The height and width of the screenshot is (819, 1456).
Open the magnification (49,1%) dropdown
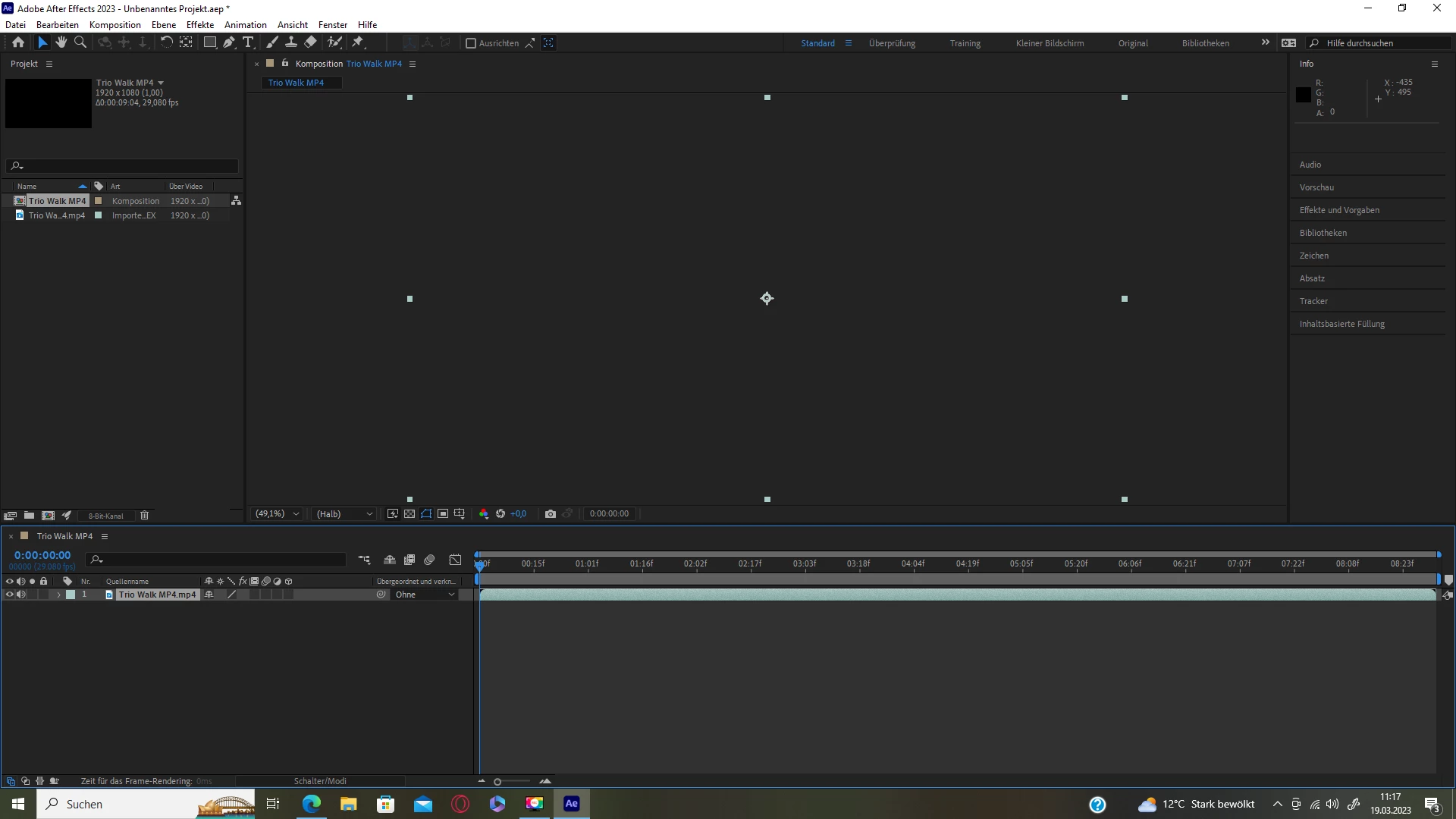278,514
